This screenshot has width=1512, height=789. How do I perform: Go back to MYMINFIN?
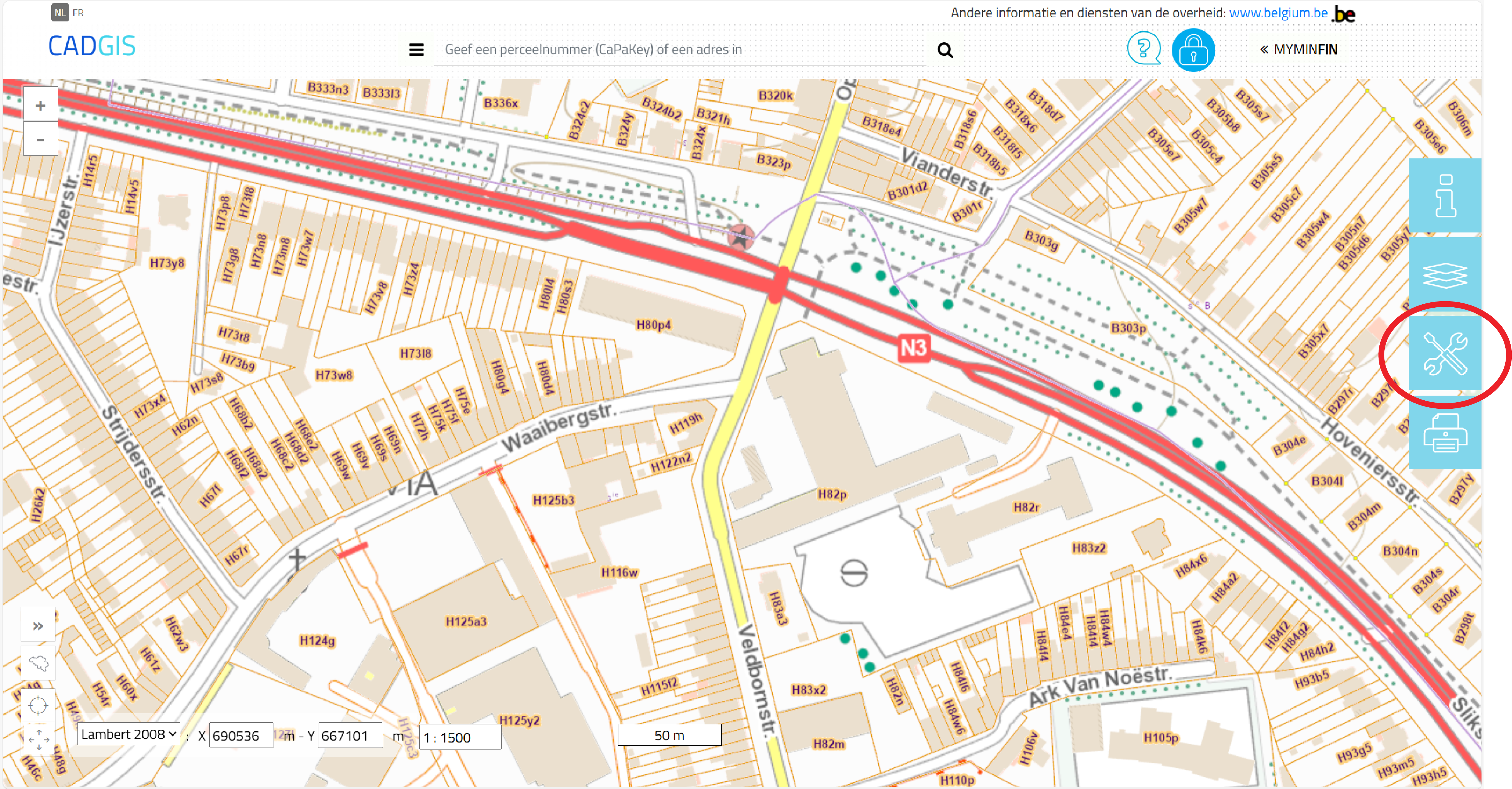[1298, 50]
